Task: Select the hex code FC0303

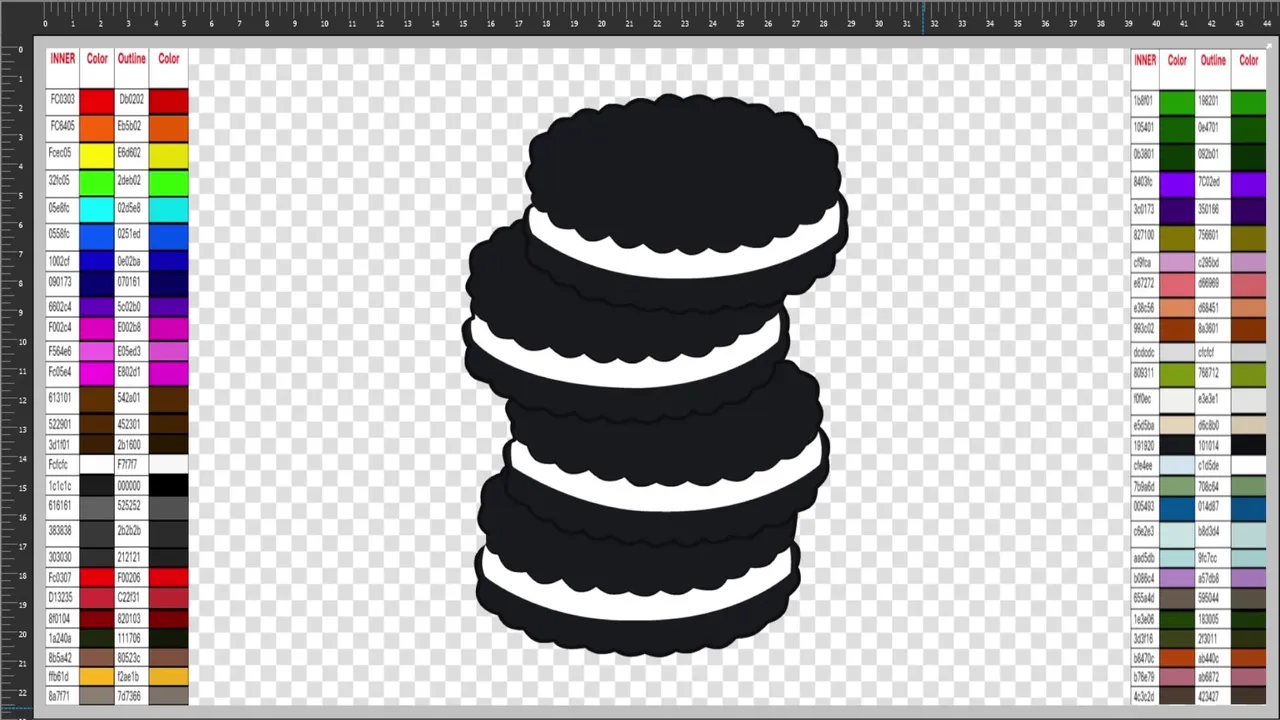Action: (x=63, y=100)
